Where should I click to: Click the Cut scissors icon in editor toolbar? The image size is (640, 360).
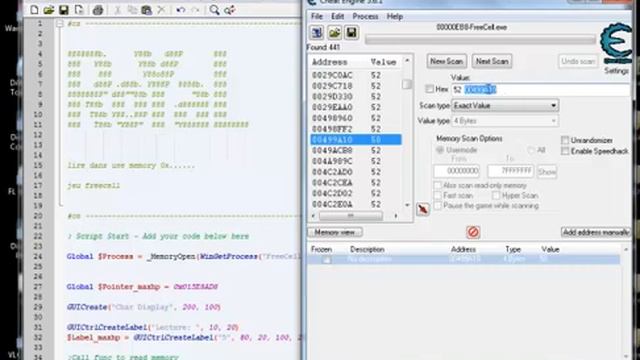coord(118,10)
